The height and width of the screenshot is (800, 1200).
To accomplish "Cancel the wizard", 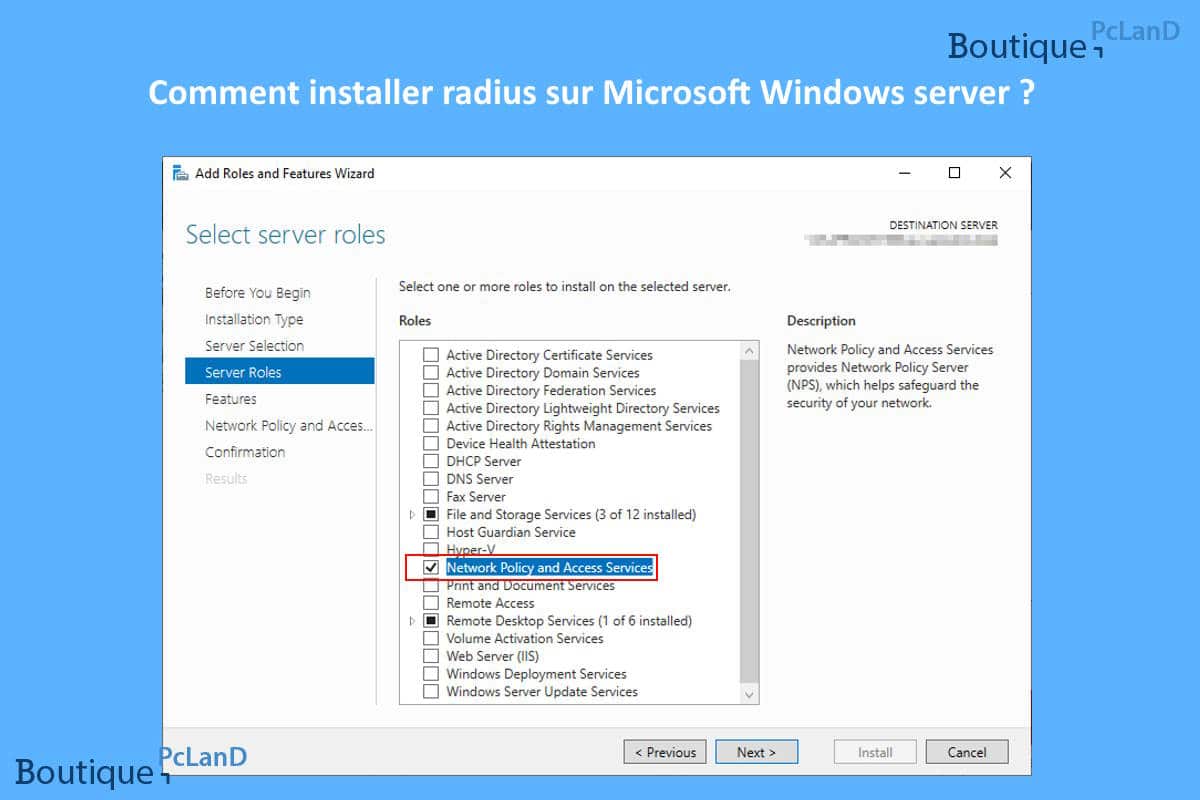I will [x=967, y=752].
